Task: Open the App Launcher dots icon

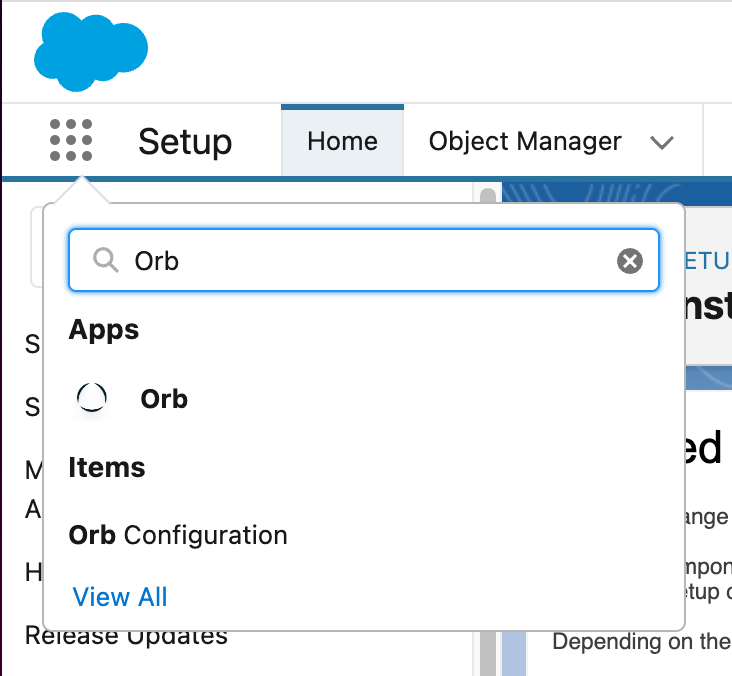Action: click(x=71, y=140)
